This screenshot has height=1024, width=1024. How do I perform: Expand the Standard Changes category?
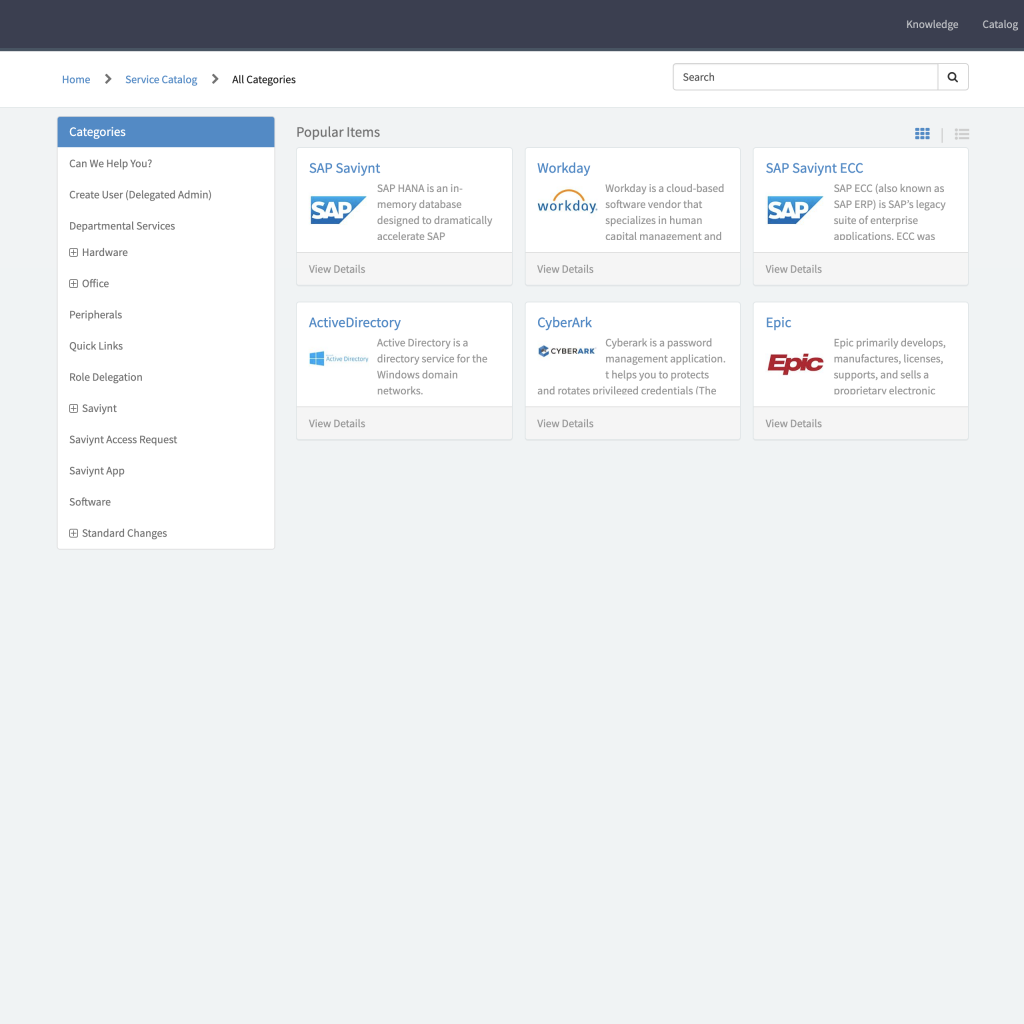pos(74,534)
